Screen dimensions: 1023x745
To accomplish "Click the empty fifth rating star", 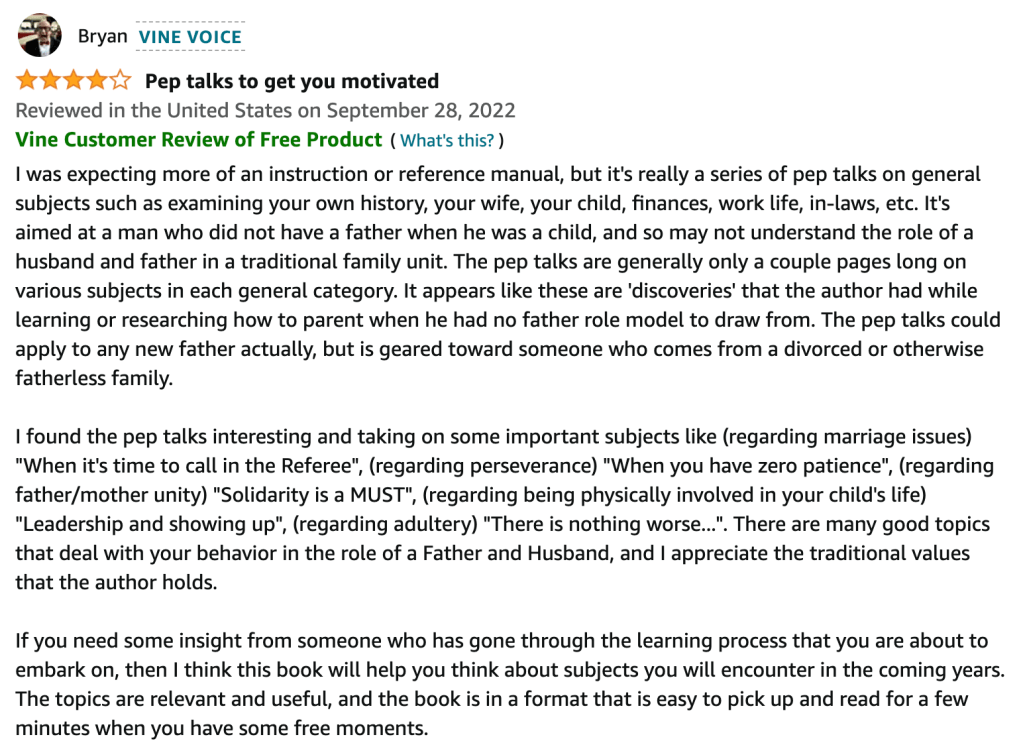I will point(120,81).
